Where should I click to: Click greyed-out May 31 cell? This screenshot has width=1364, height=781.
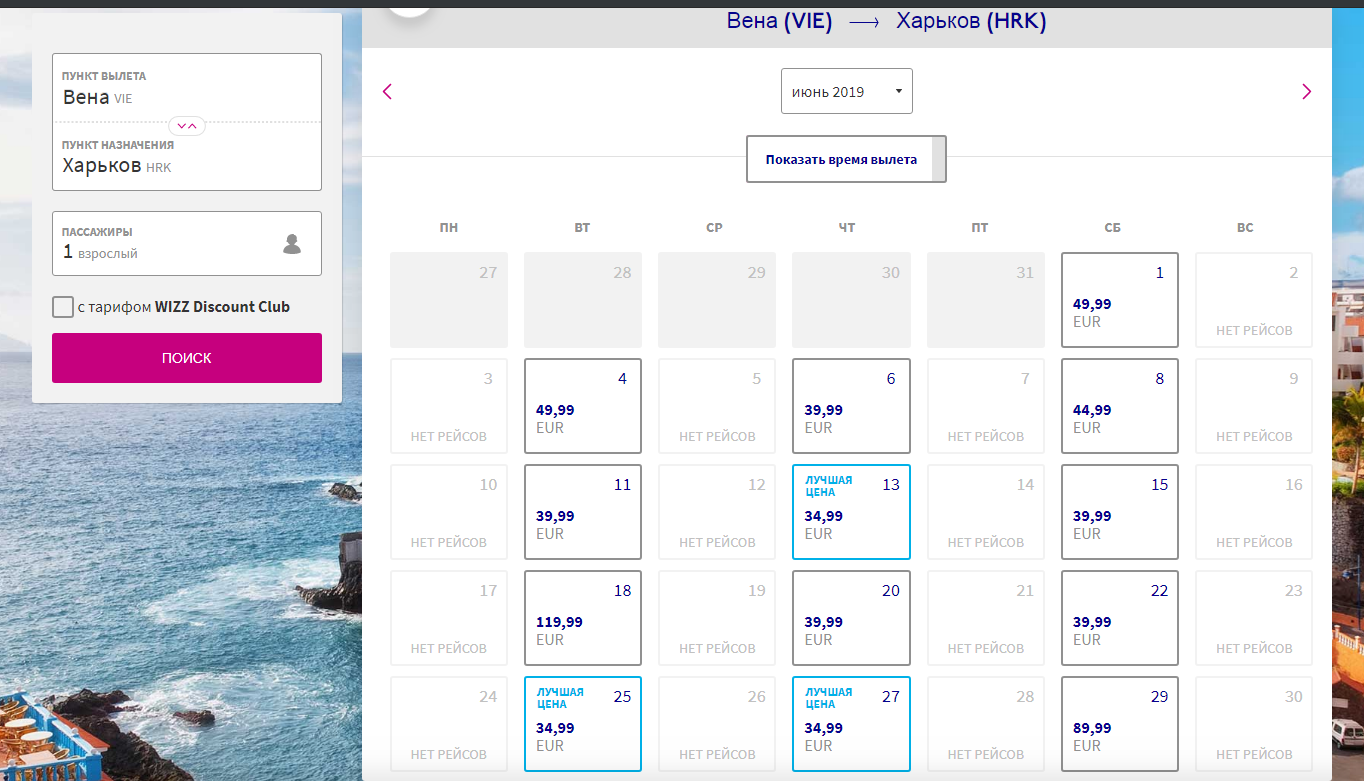tap(986, 300)
